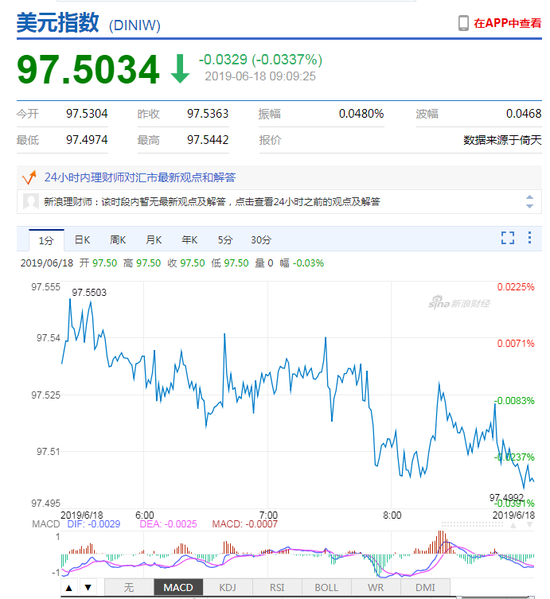The image size is (550, 599).
Task: Click the 0.0225% percentage axis label
Action: [516, 287]
